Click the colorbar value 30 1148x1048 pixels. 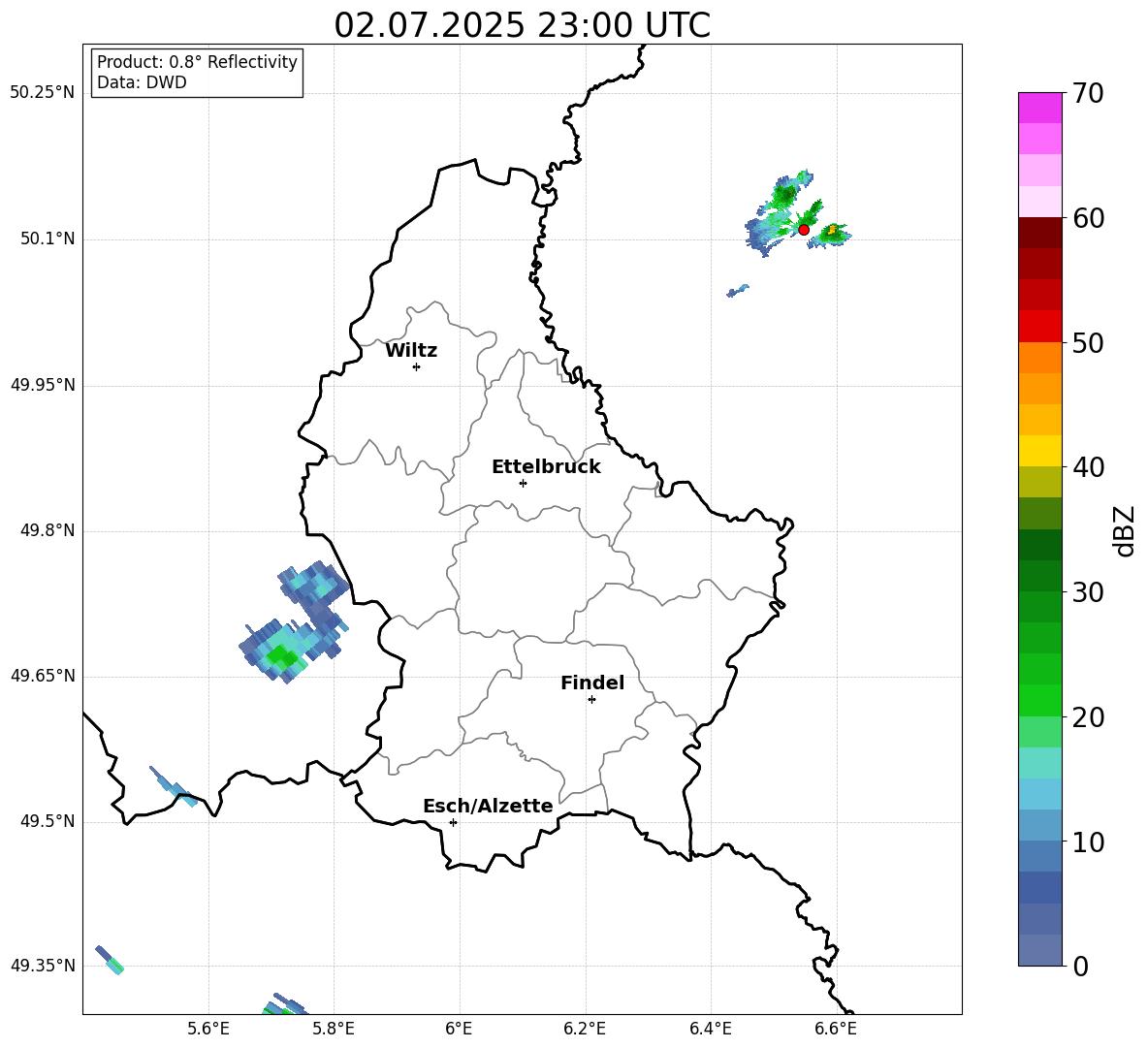[x=1089, y=592]
